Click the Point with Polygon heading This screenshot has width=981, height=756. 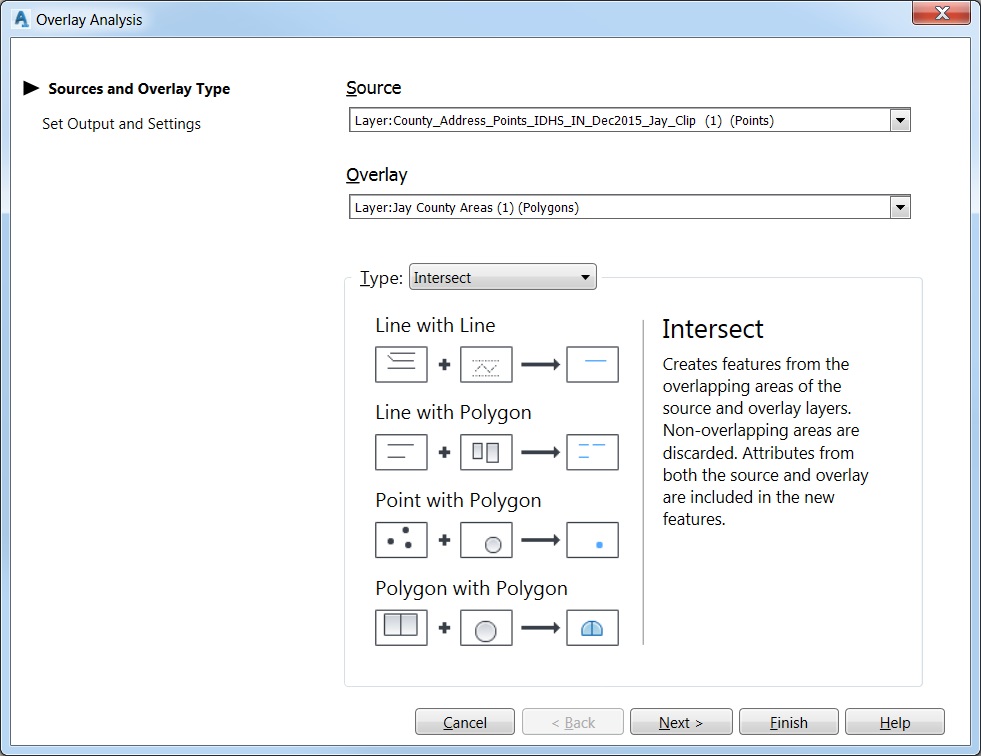[458, 501]
